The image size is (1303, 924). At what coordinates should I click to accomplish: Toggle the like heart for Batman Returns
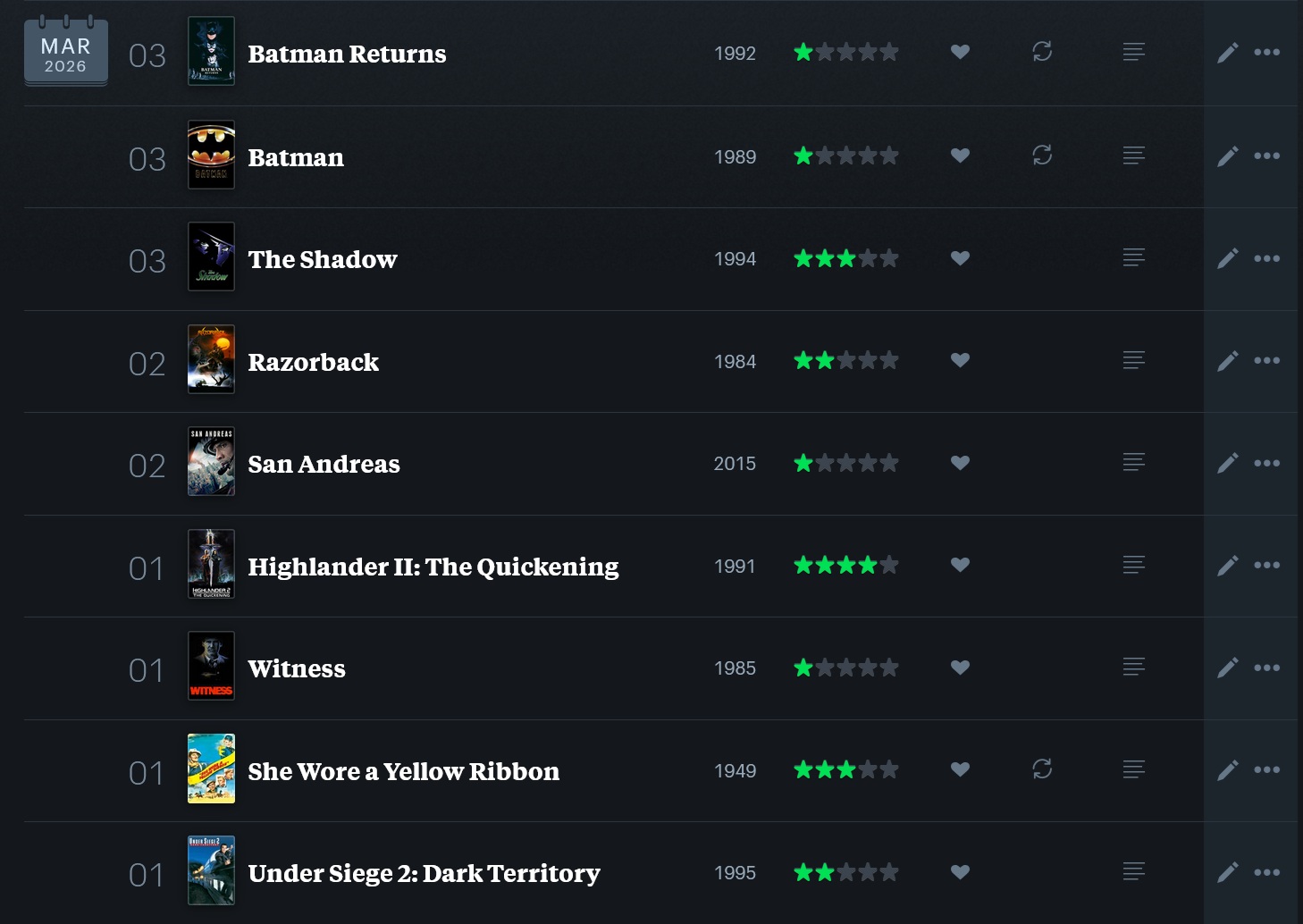point(961,53)
